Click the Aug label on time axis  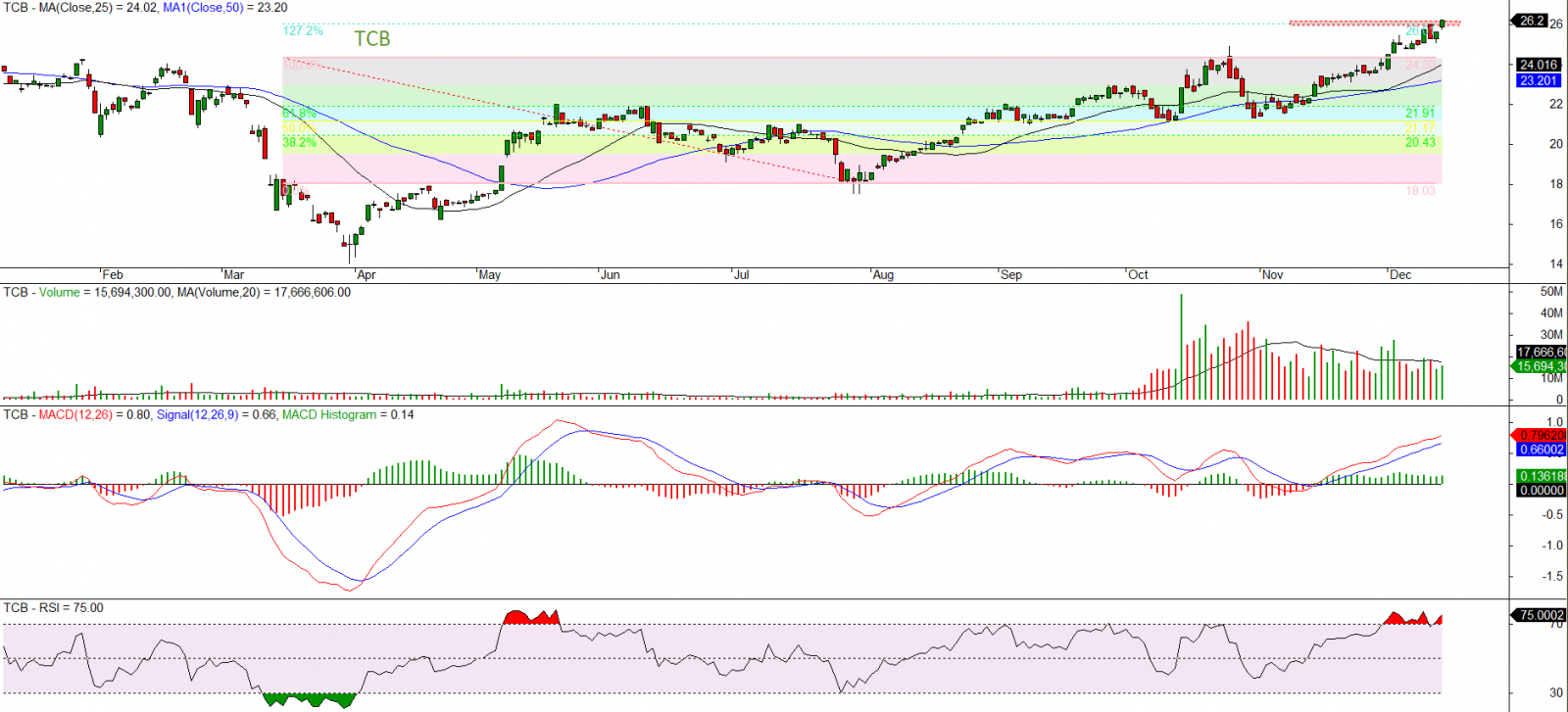click(x=883, y=275)
